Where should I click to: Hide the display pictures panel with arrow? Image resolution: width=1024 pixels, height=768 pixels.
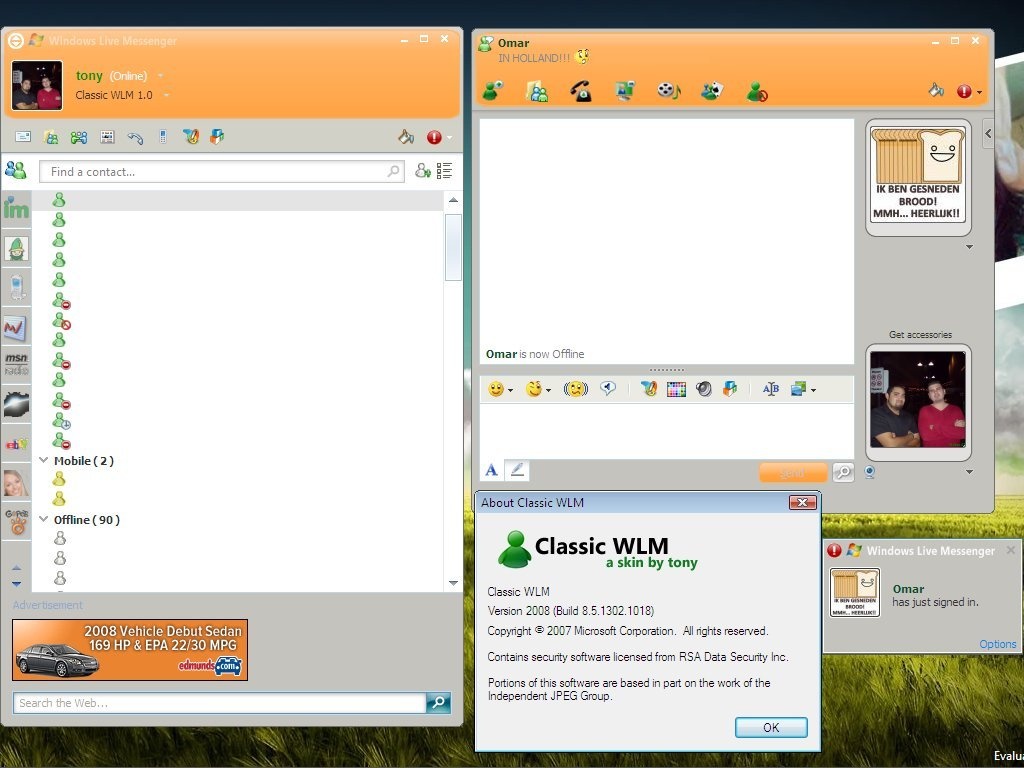coord(988,134)
